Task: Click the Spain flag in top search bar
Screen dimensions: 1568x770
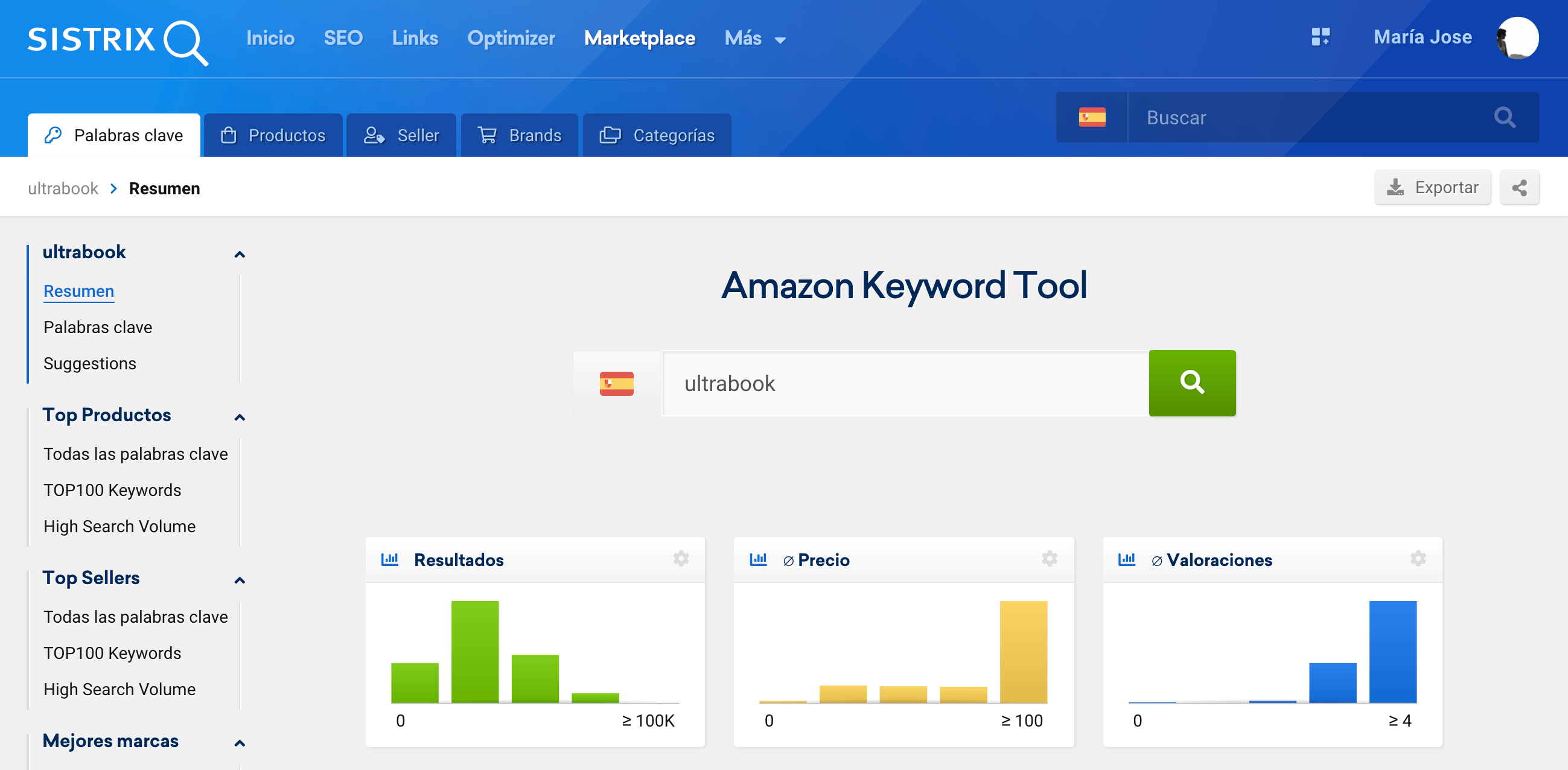Action: click(x=1092, y=117)
